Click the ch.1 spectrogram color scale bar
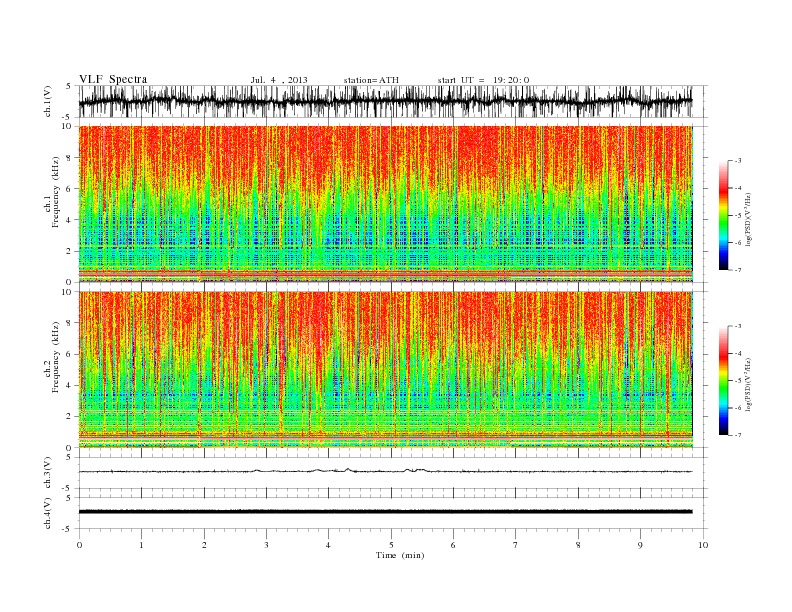This screenshot has width=792, height=612. 723,215
